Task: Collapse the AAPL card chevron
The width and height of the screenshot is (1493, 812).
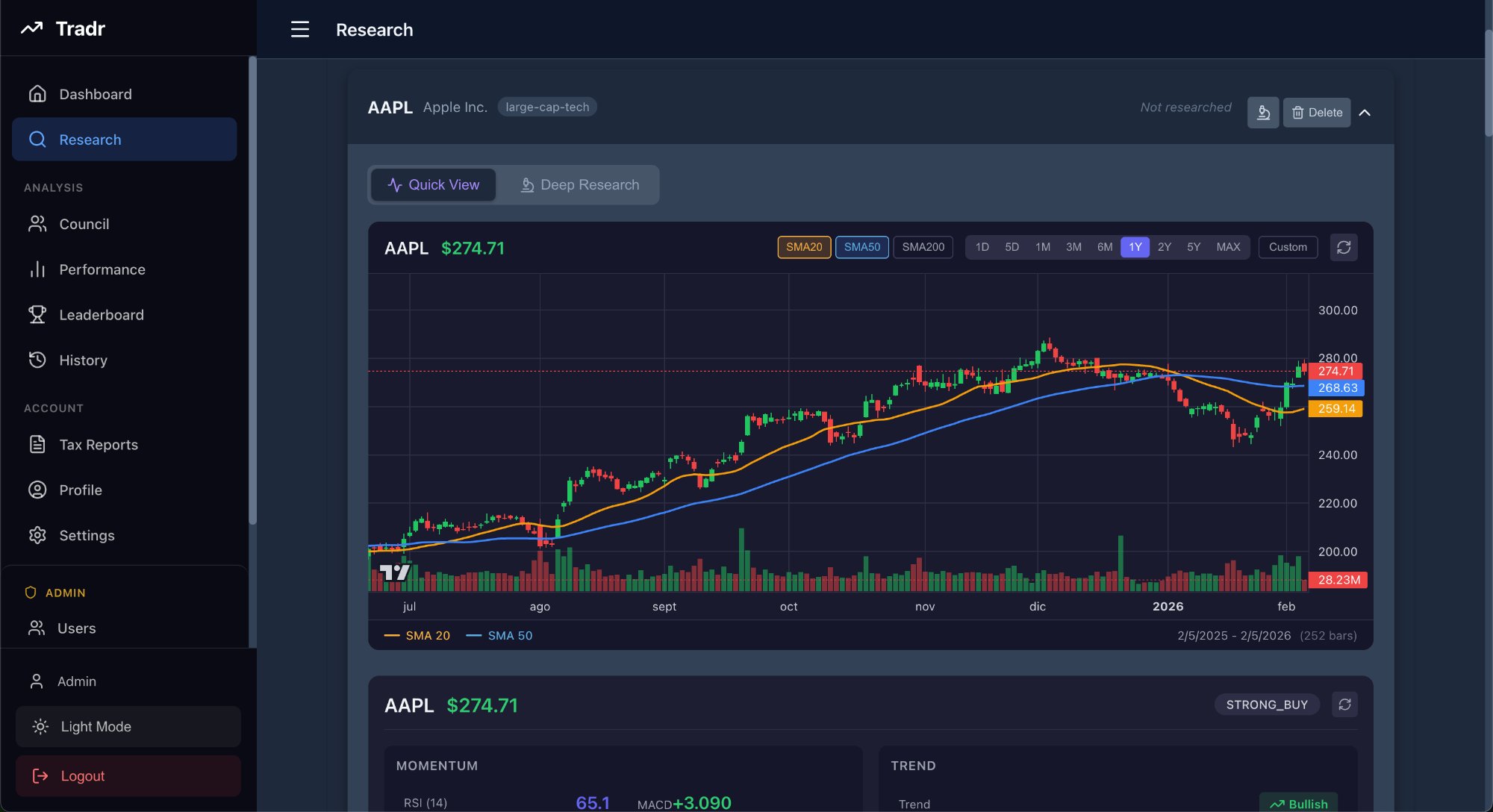Action: pyautogui.click(x=1365, y=113)
